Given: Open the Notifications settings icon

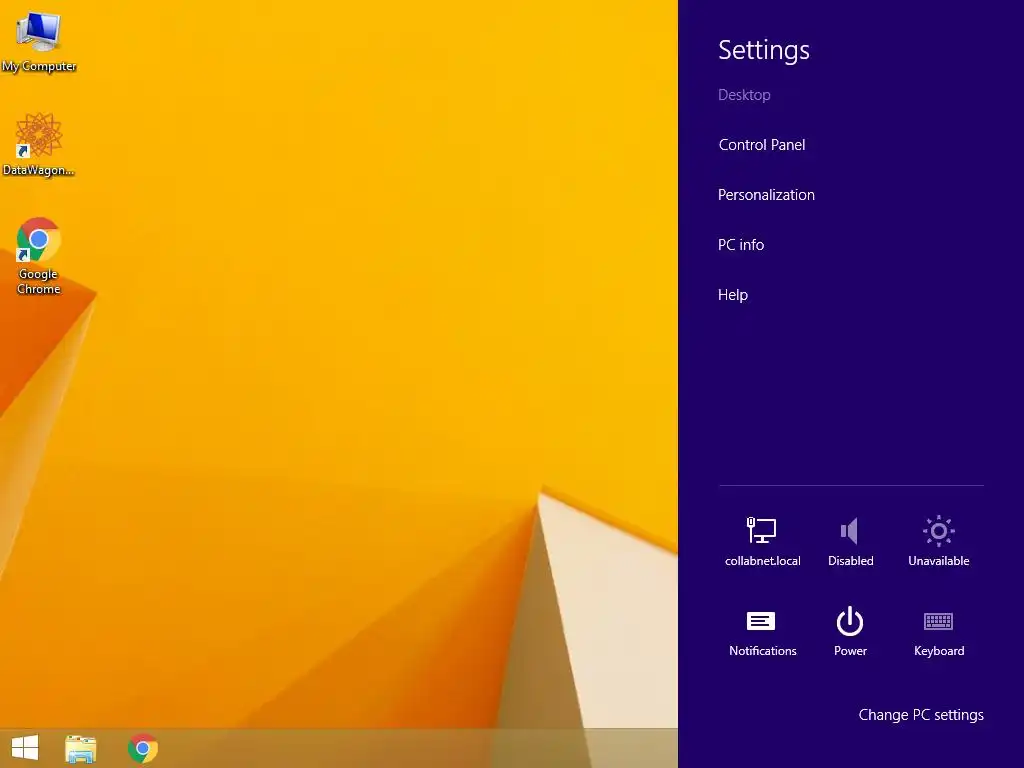Looking at the screenshot, I should pyautogui.click(x=762, y=632).
